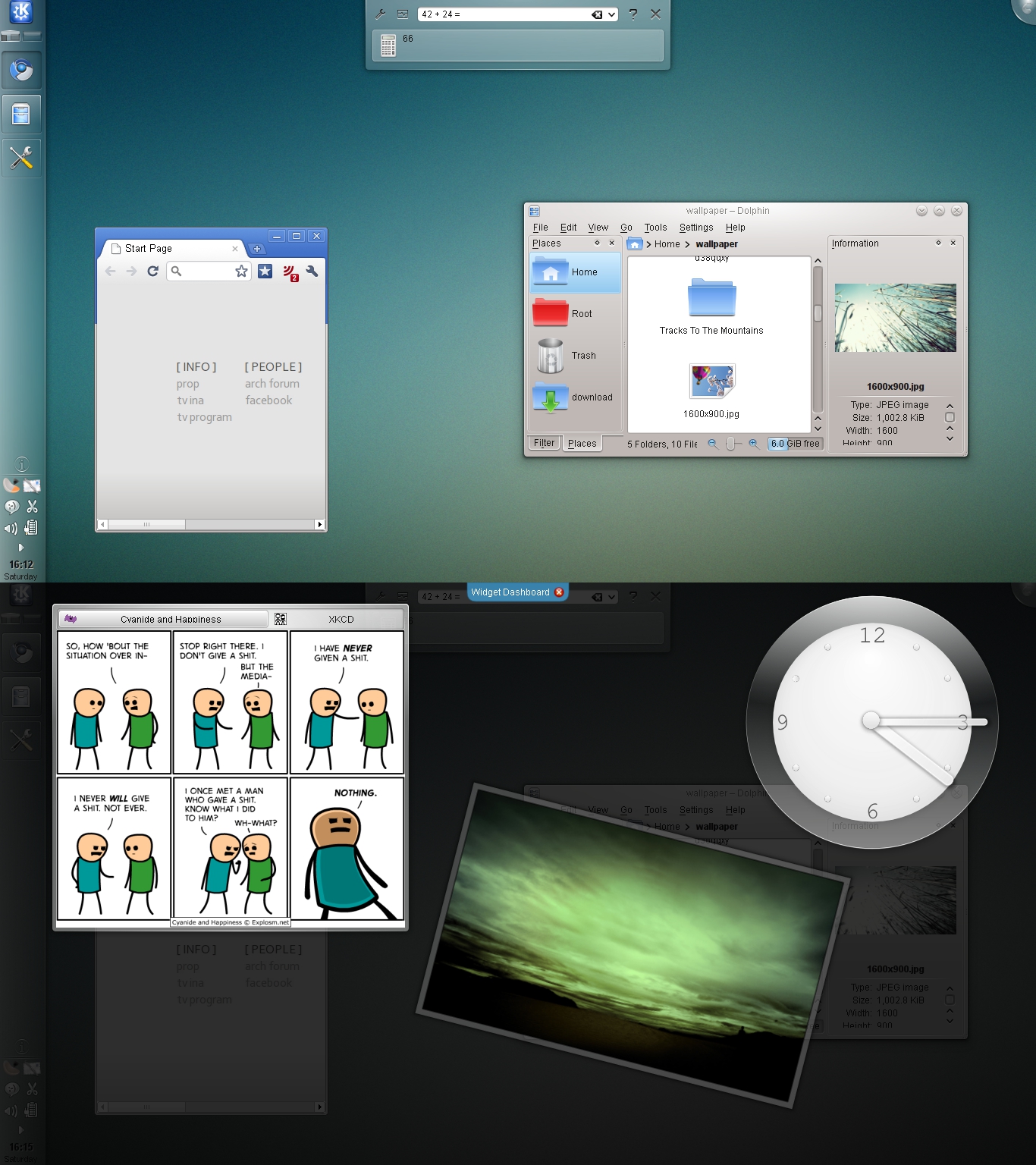Switch to first virtual desktop in bright pager
The height and width of the screenshot is (1165, 1036).
tap(11, 36)
